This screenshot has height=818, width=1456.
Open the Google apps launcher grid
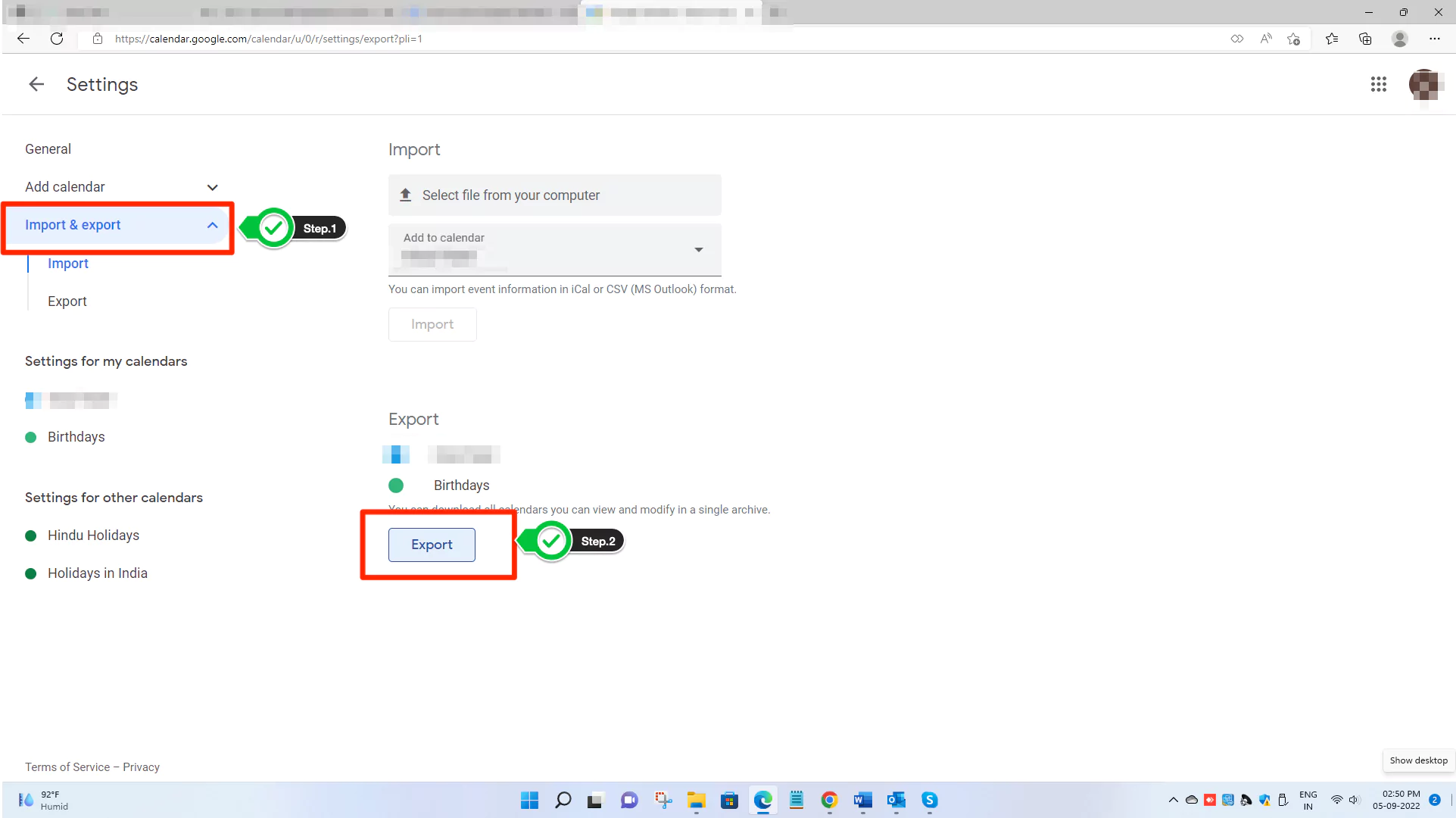(1378, 84)
